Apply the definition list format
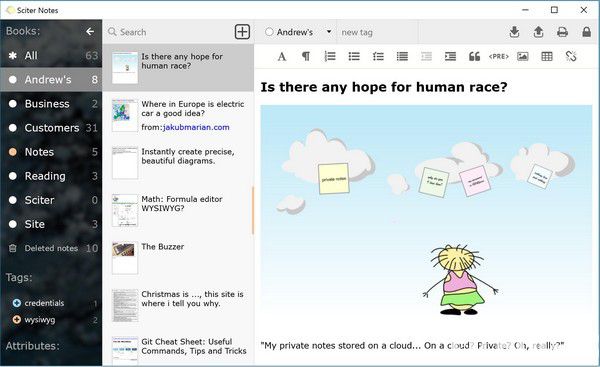 click(x=402, y=57)
